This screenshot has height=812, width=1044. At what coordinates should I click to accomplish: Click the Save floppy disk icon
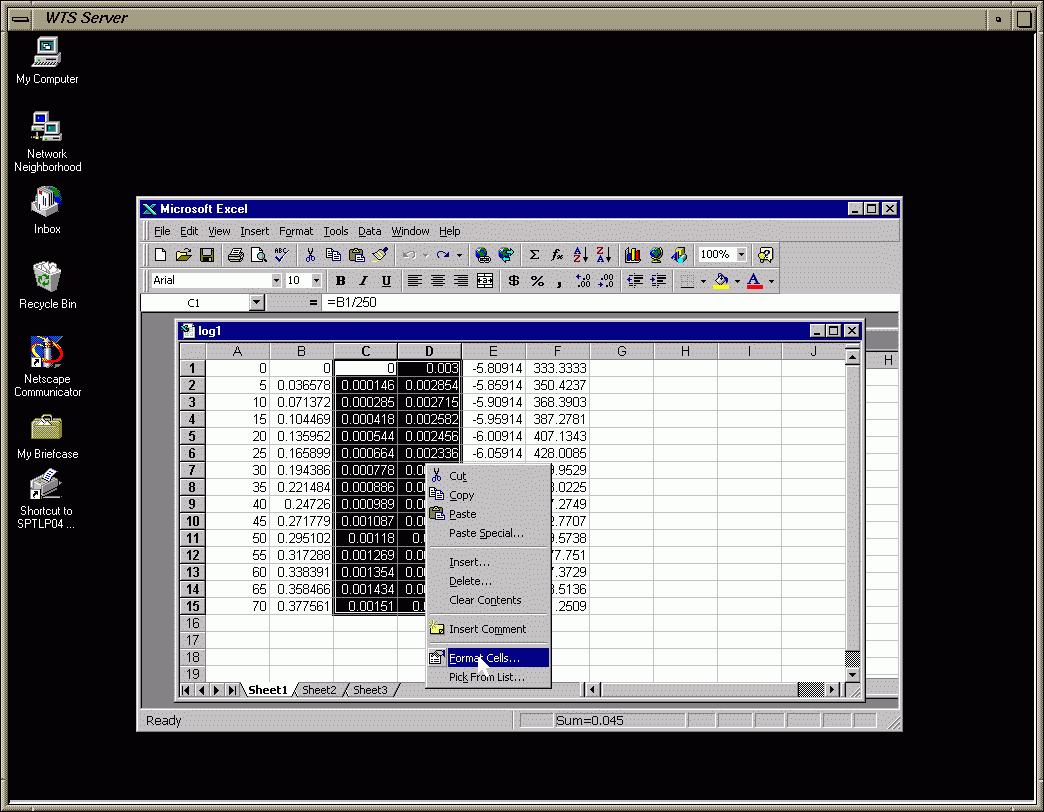pos(207,255)
